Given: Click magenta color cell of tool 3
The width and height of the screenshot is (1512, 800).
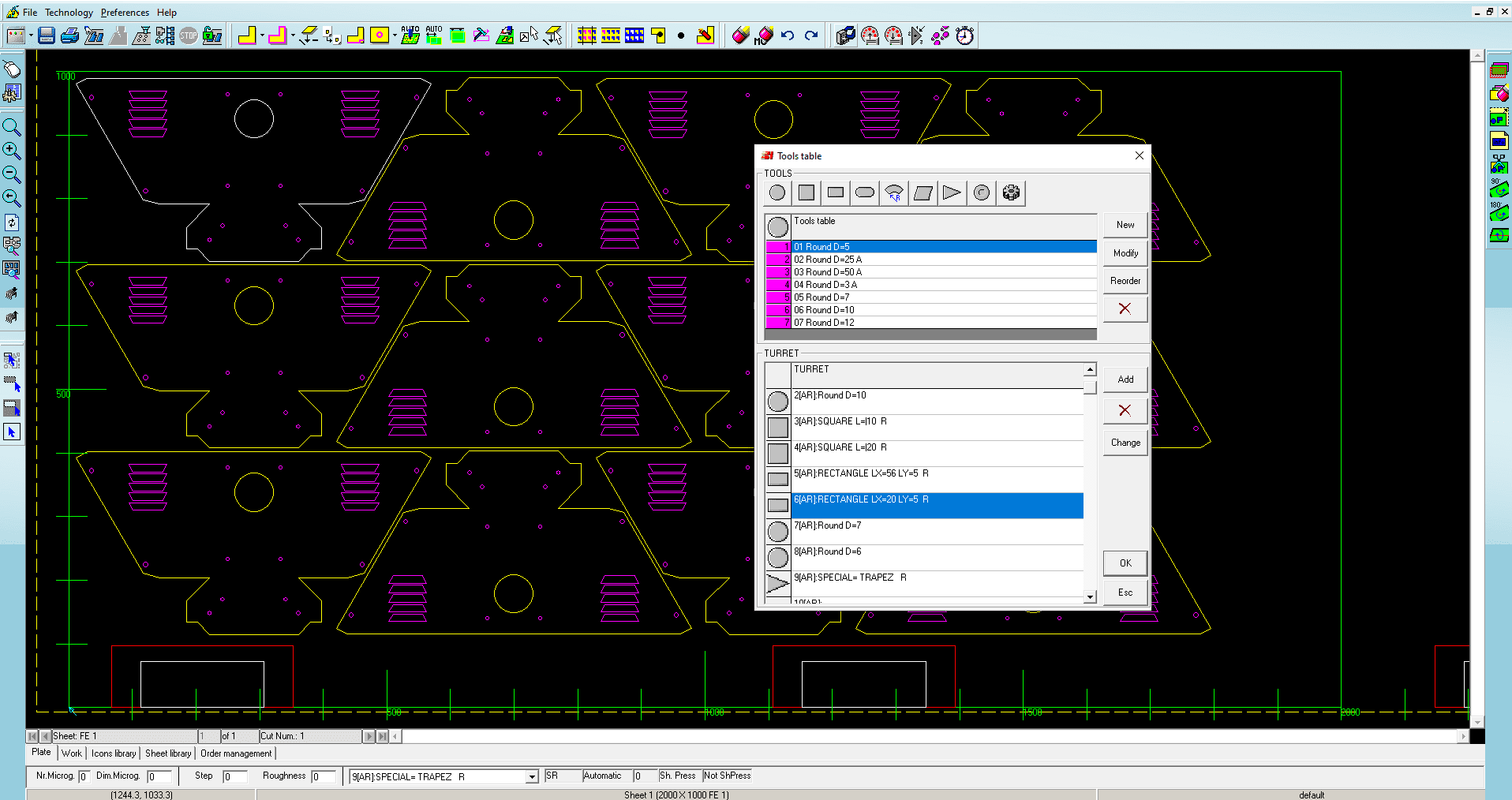Looking at the screenshot, I should pyautogui.click(x=777, y=272).
